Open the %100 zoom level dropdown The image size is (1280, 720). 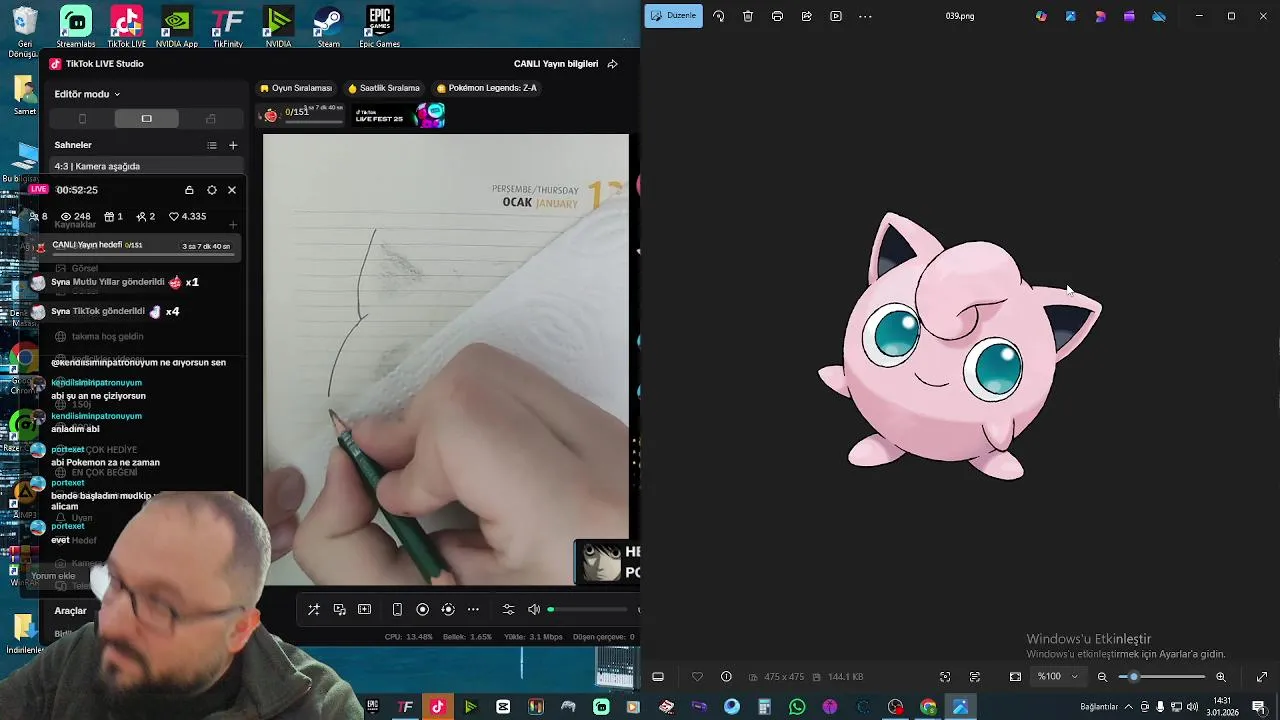click(1058, 677)
